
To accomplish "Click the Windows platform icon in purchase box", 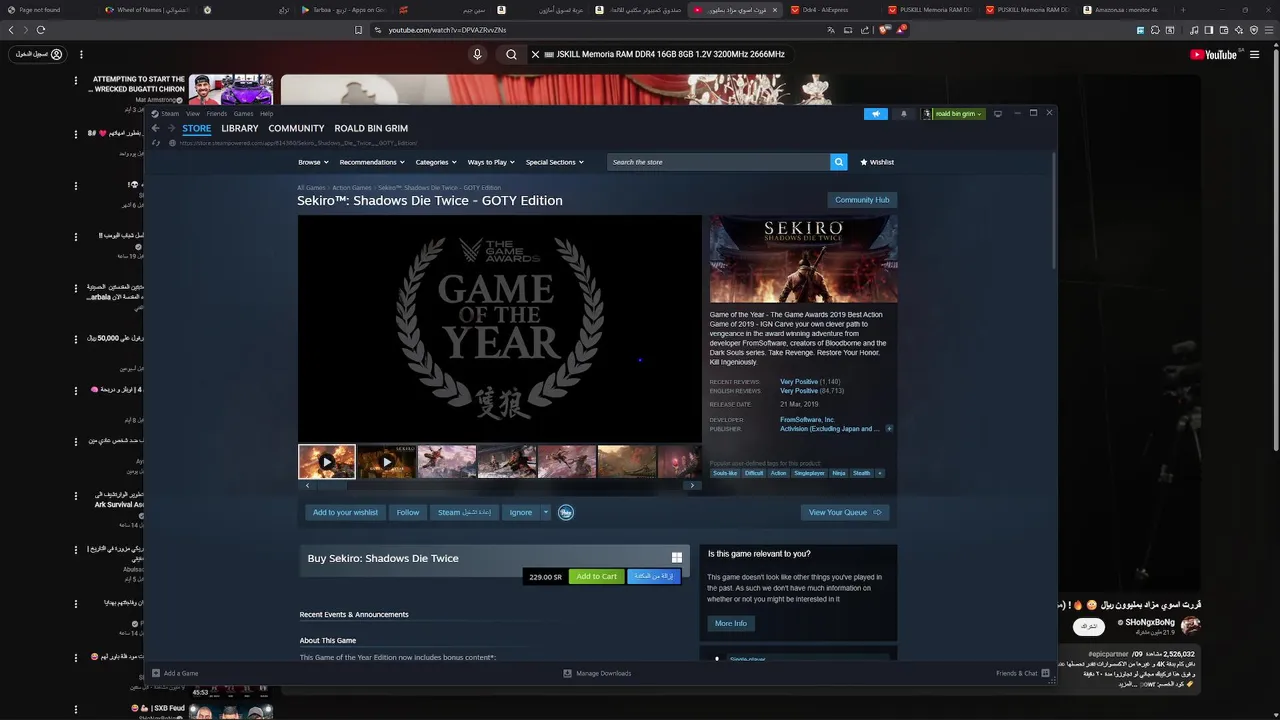I will tap(677, 558).
